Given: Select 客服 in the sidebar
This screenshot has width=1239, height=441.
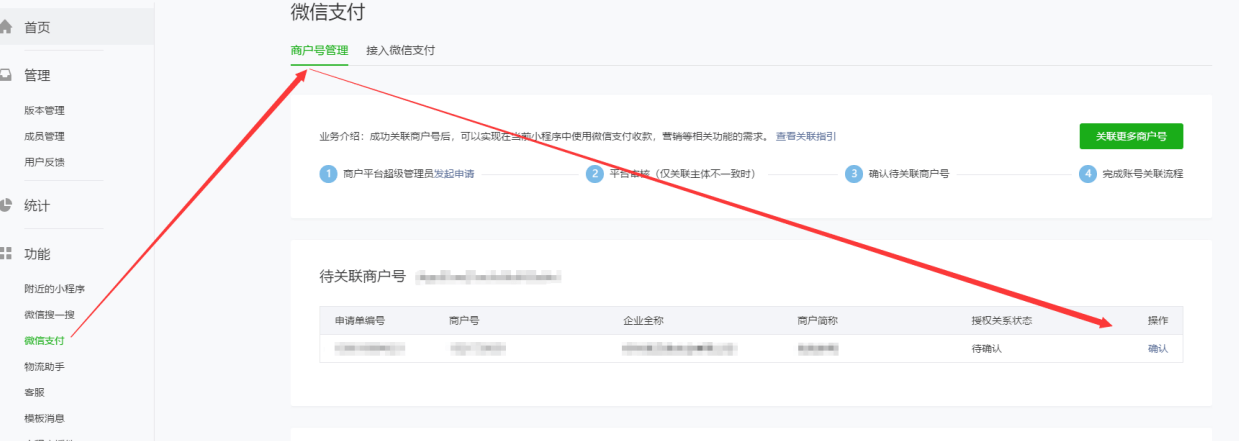Looking at the screenshot, I should tap(34, 392).
